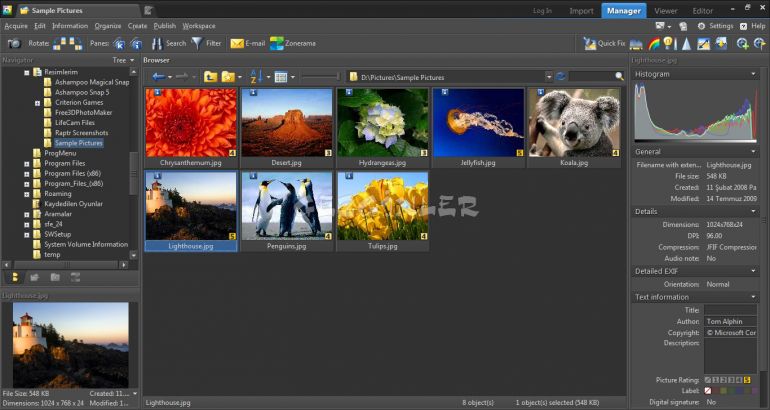770x410 pixels.
Task: Expand the Program Files folder node
Action: 27,164
